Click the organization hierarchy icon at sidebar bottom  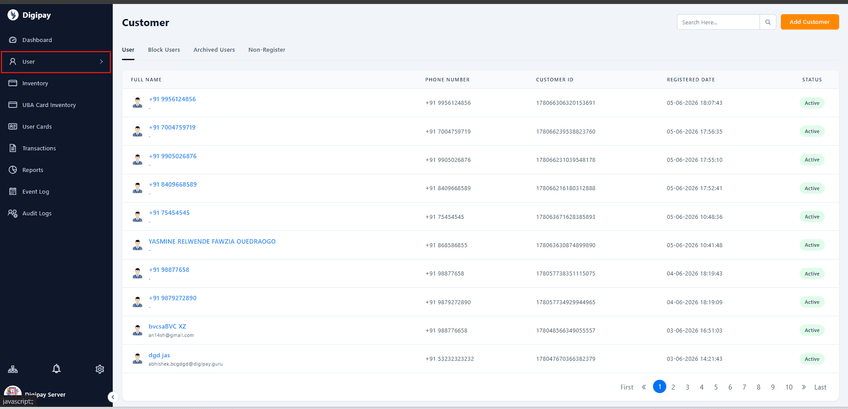(x=13, y=369)
